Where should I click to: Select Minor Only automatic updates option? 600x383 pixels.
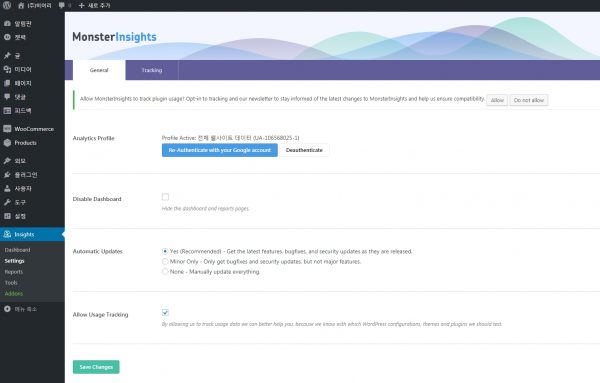(x=165, y=261)
